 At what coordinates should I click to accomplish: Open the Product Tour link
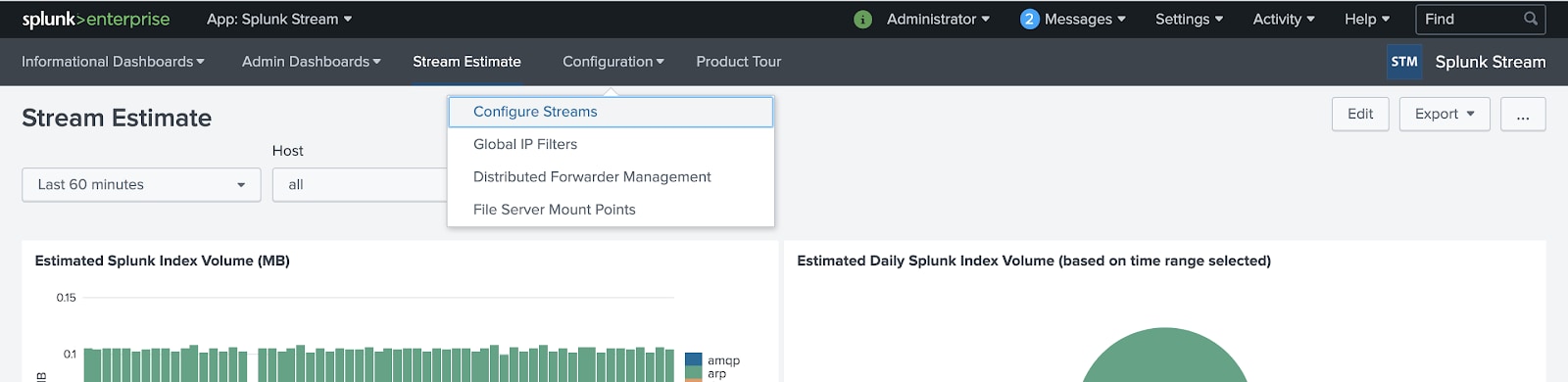(x=739, y=62)
